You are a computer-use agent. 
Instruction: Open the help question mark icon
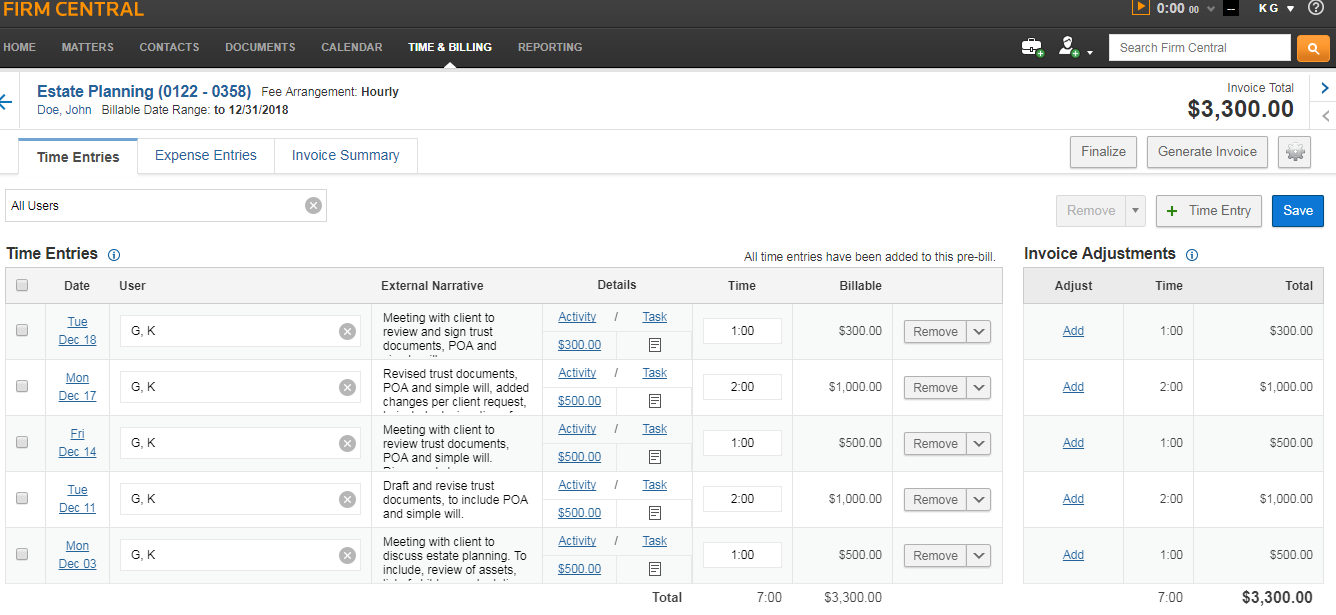tap(1315, 8)
